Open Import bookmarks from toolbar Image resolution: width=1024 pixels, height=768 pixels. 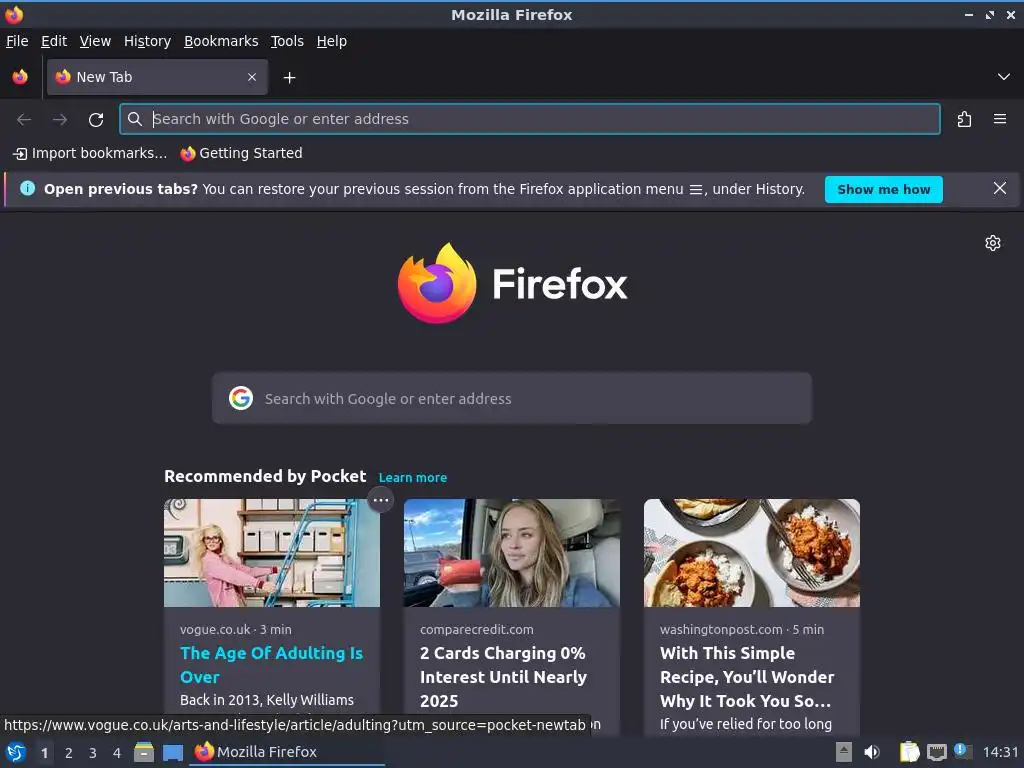(90, 153)
